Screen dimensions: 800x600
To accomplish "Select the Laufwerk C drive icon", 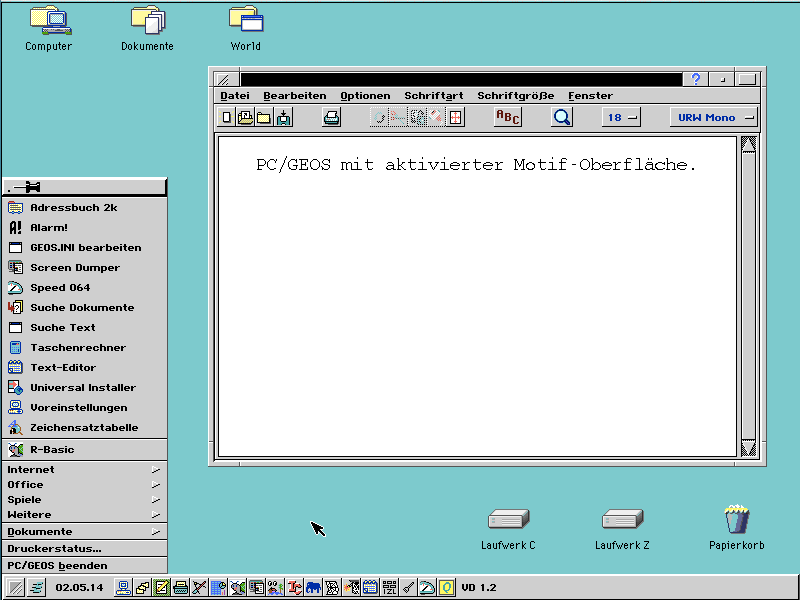I will click(x=508, y=520).
